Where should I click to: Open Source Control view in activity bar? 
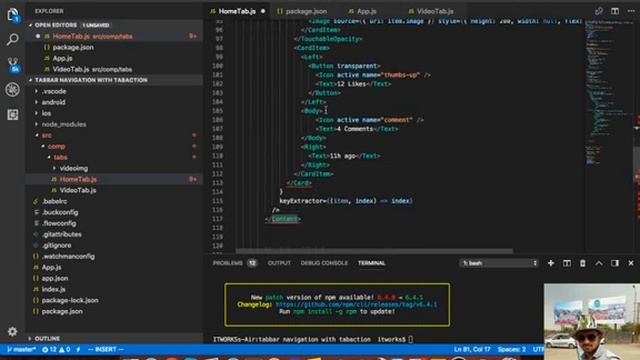13,64
